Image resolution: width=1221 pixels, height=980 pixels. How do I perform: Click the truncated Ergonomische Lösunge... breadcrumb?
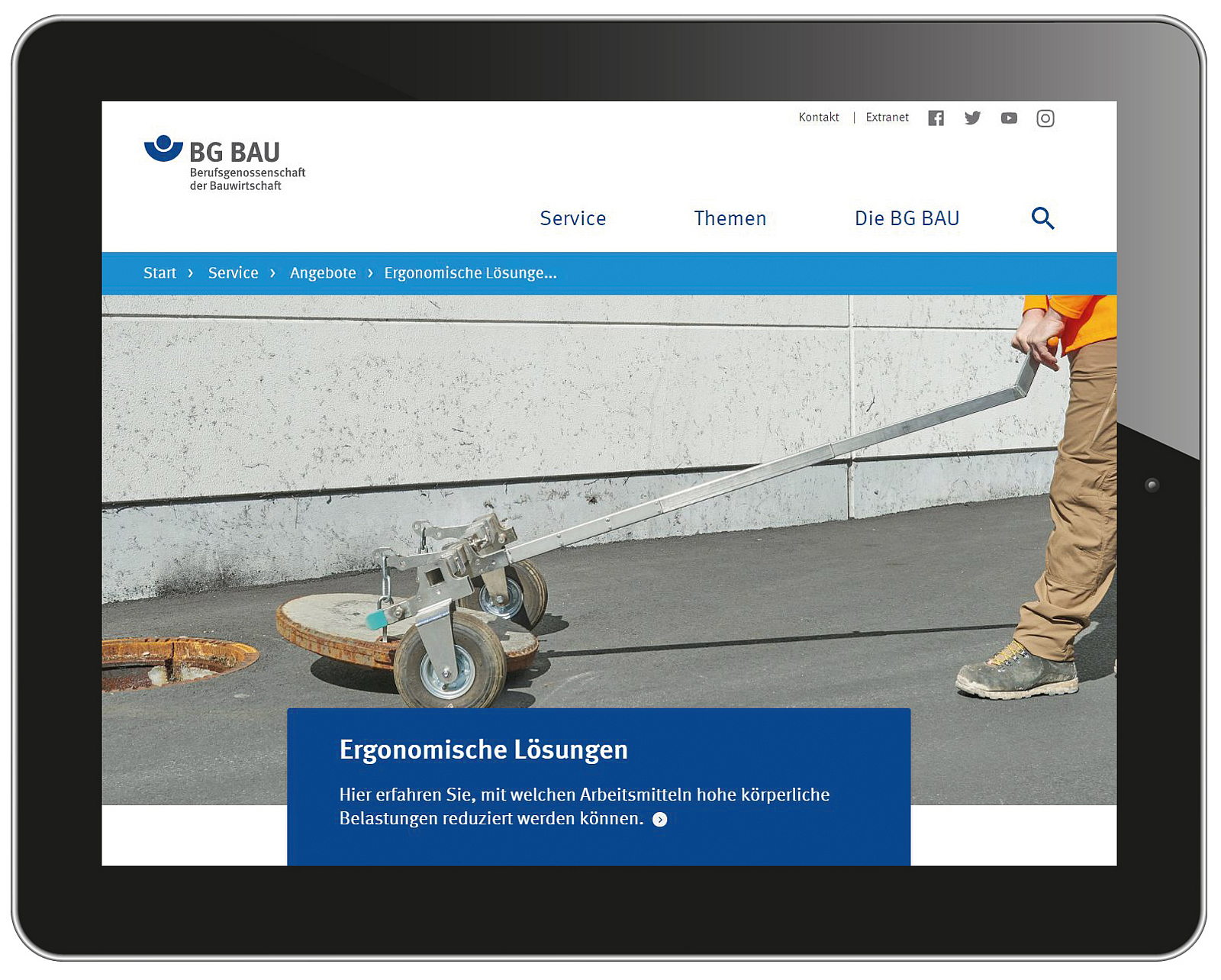470,273
